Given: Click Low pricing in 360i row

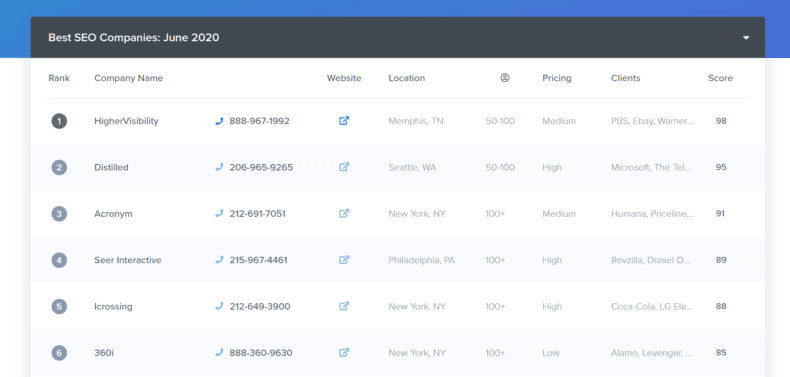Looking at the screenshot, I should coord(550,353).
